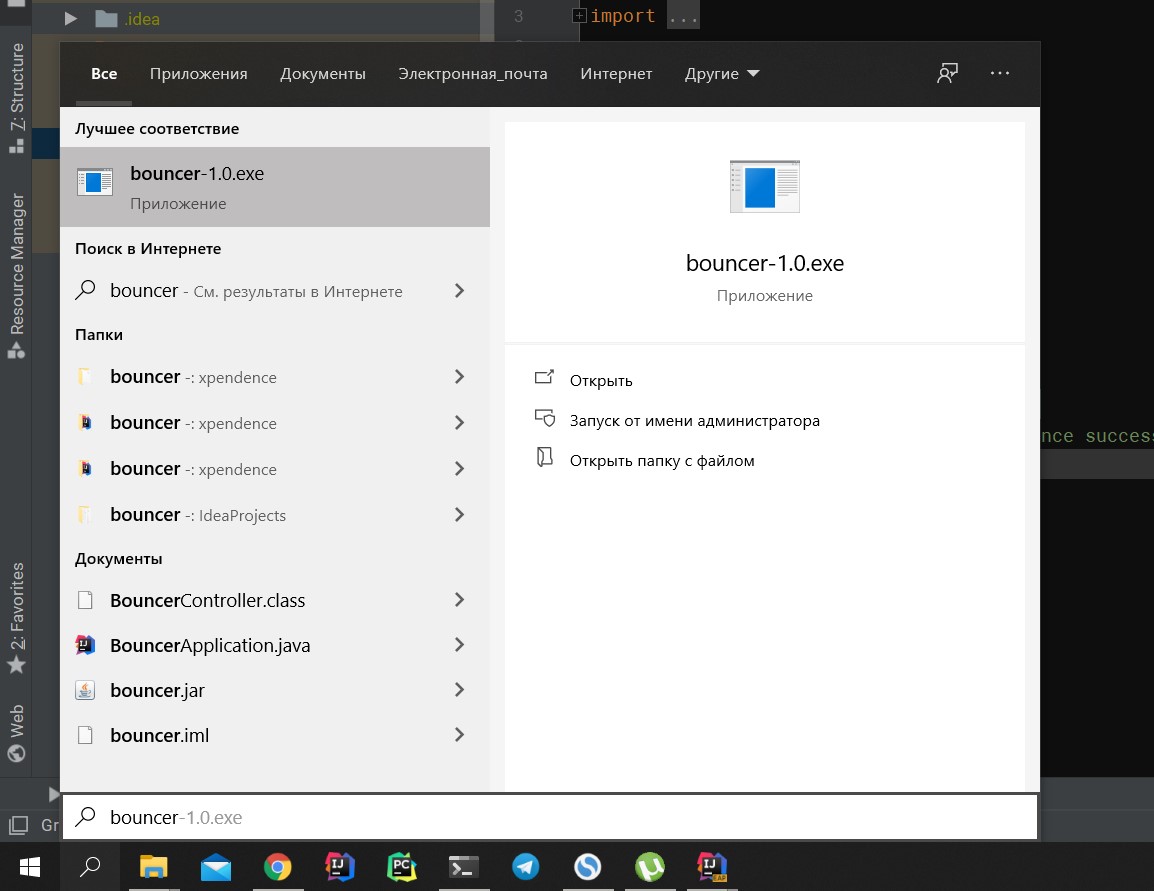Select the Все tab
Viewport: 1154px width, 891px height.
(x=104, y=74)
